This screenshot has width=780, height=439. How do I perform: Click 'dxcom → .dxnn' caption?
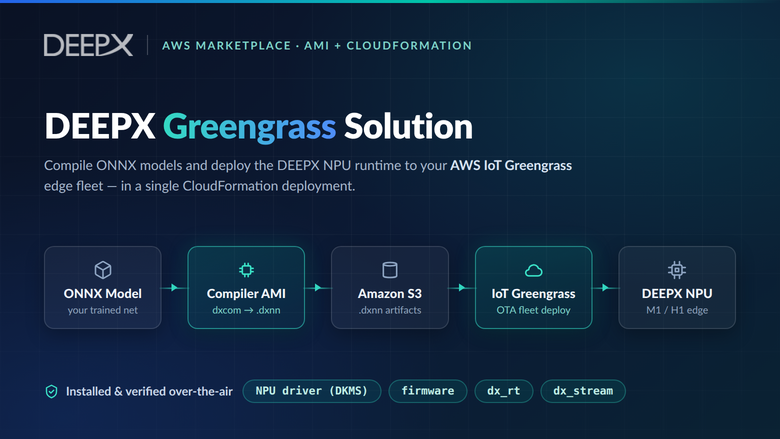pos(246,310)
